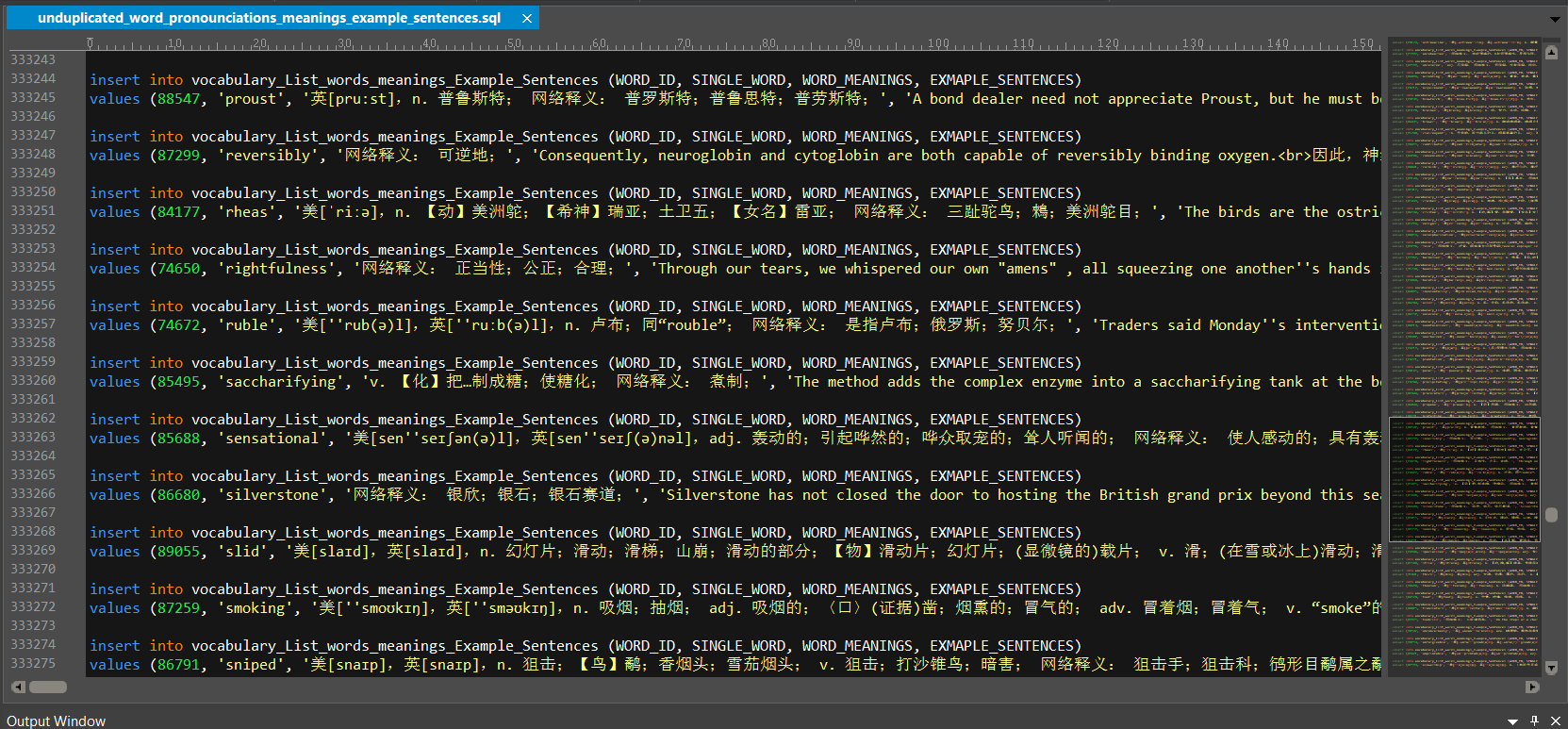The image size is (1568, 729).
Task: Click line number 333245 in the gutter
Action: tap(33, 98)
